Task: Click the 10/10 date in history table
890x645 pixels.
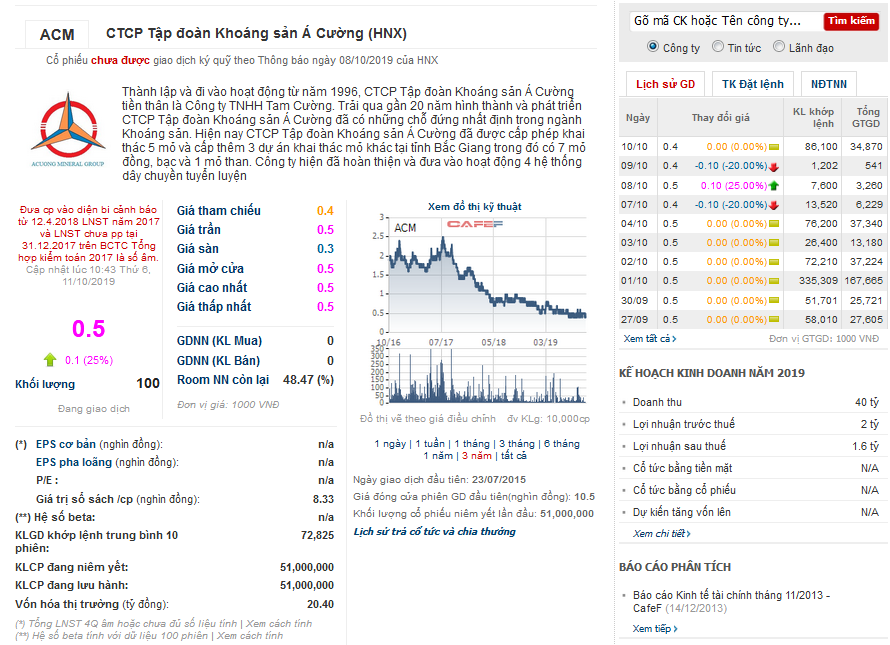Action: [x=634, y=146]
